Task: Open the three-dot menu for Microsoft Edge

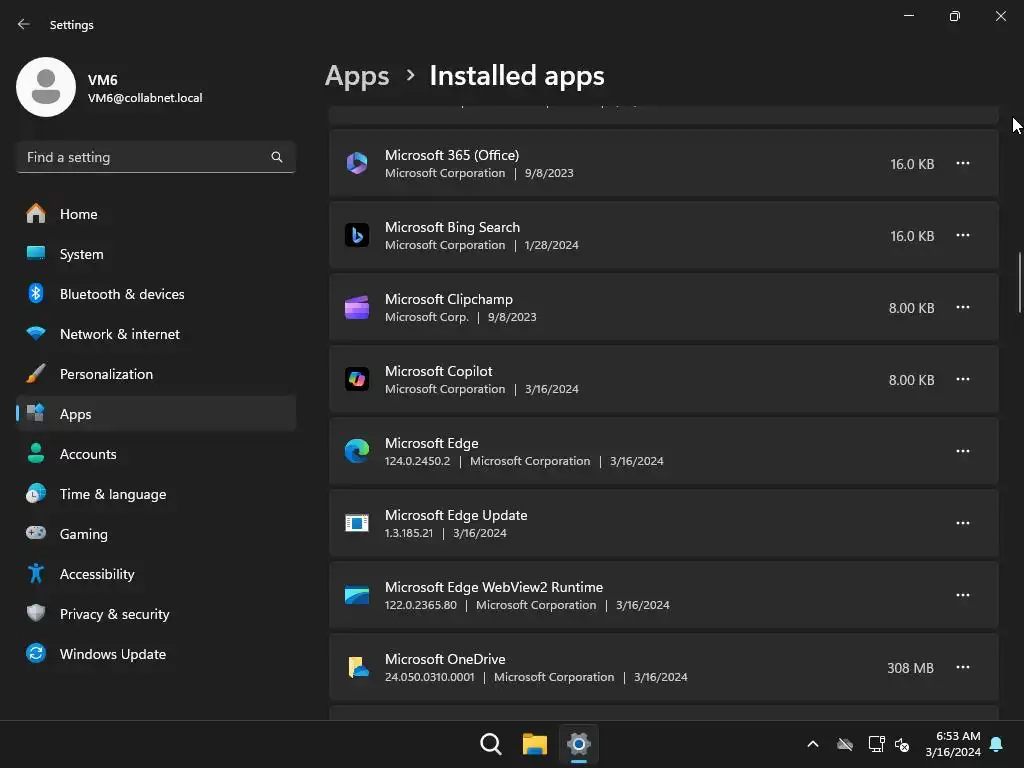Action: [962, 451]
